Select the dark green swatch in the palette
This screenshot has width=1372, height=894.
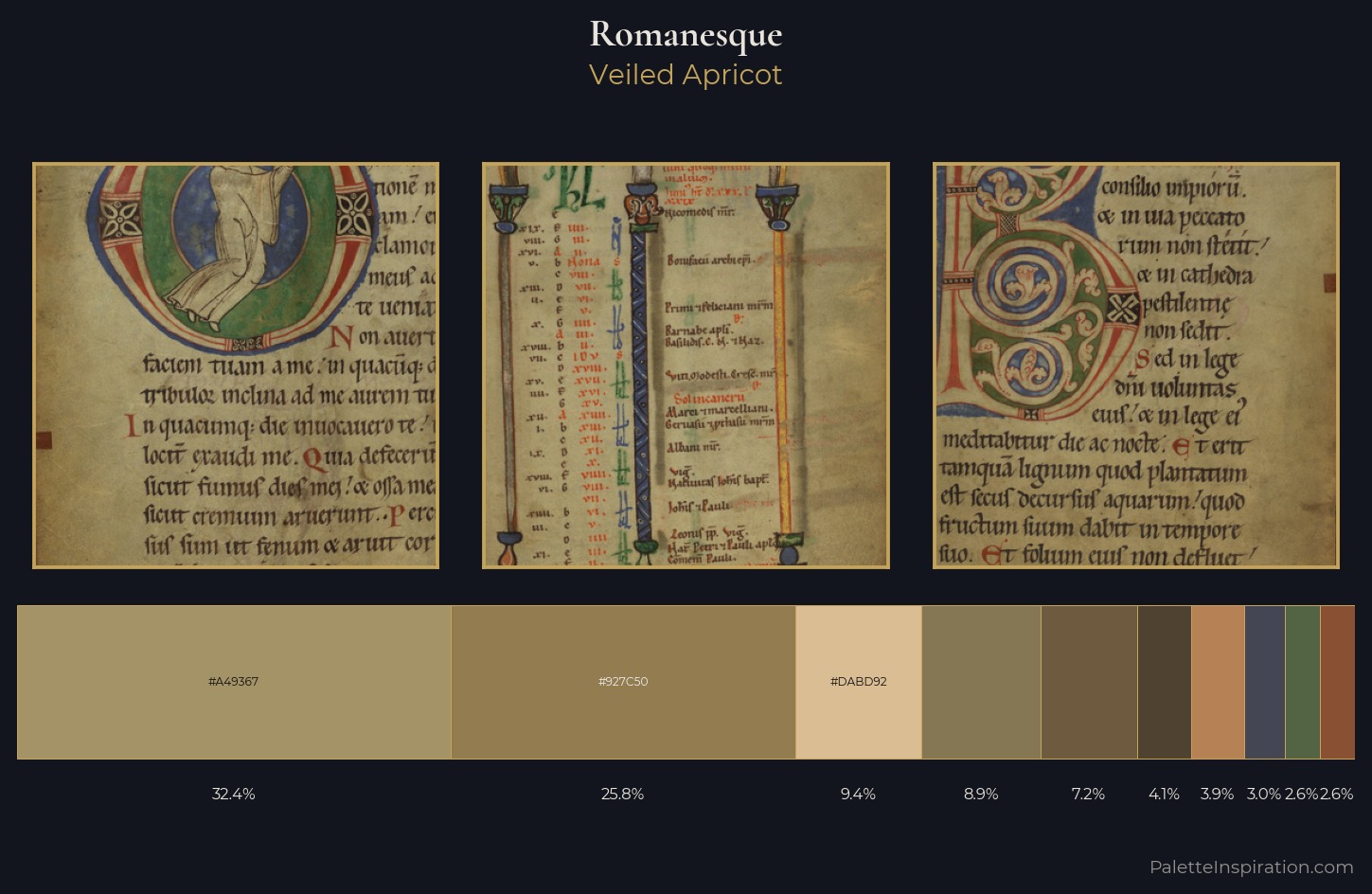coord(1303,682)
